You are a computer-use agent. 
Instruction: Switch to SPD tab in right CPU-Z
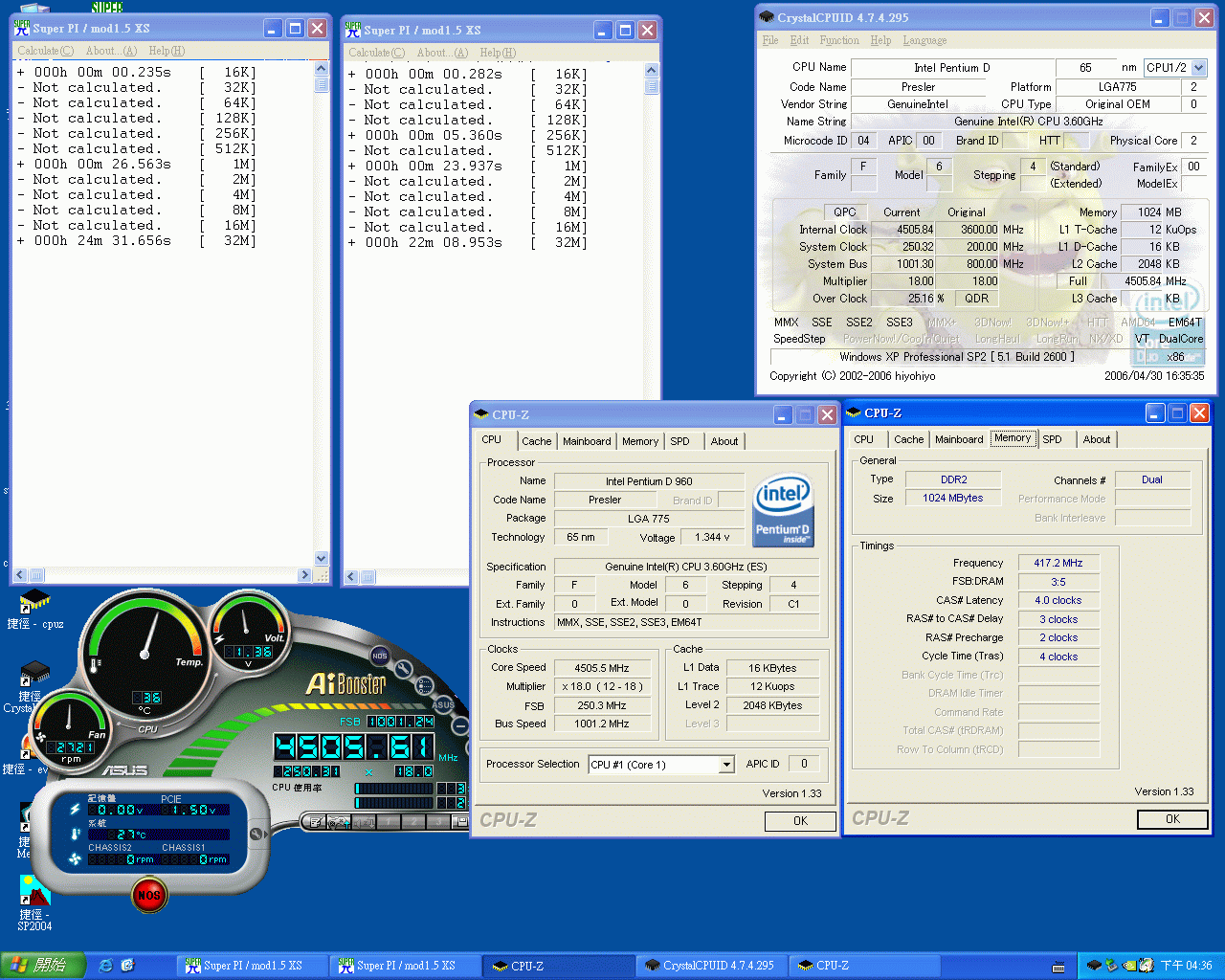click(1052, 439)
